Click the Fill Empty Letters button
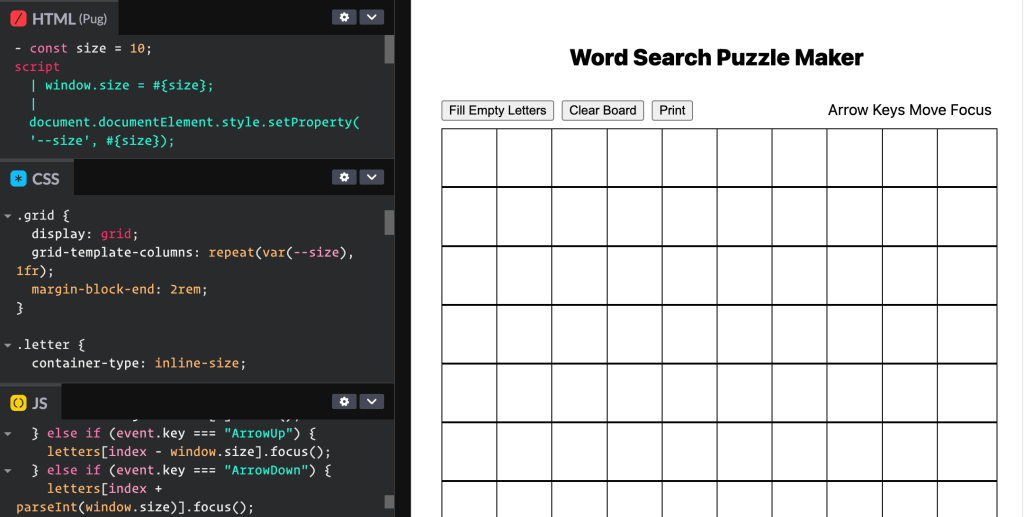This screenshot has height=517, width=1024. (497, 111)
